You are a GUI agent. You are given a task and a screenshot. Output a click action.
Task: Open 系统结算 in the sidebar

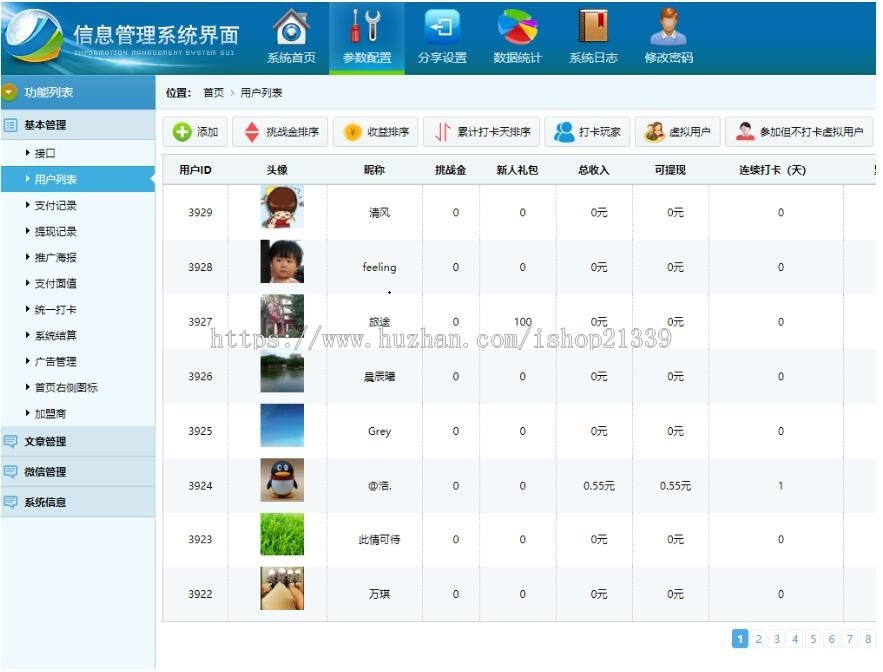coord(55,336)
